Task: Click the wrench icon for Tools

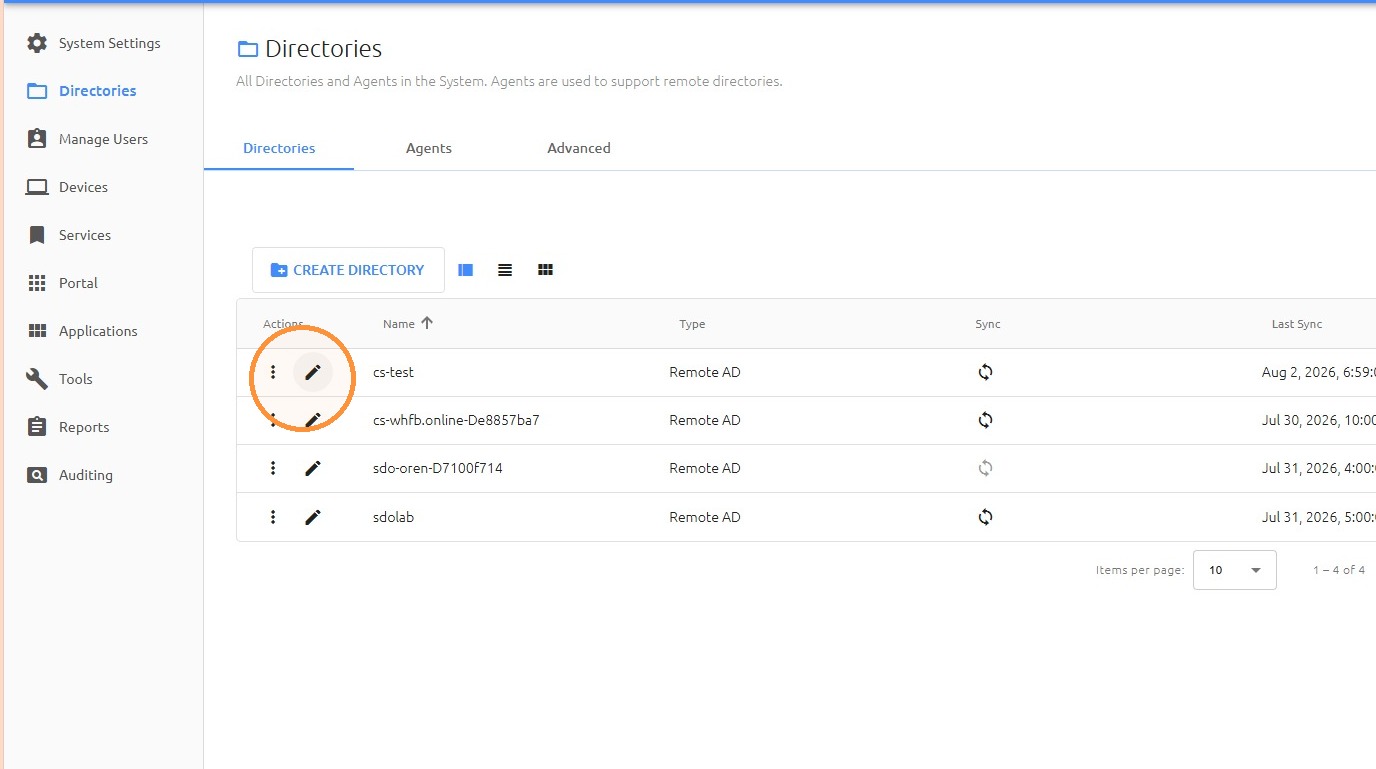Action: coord(37,379)
